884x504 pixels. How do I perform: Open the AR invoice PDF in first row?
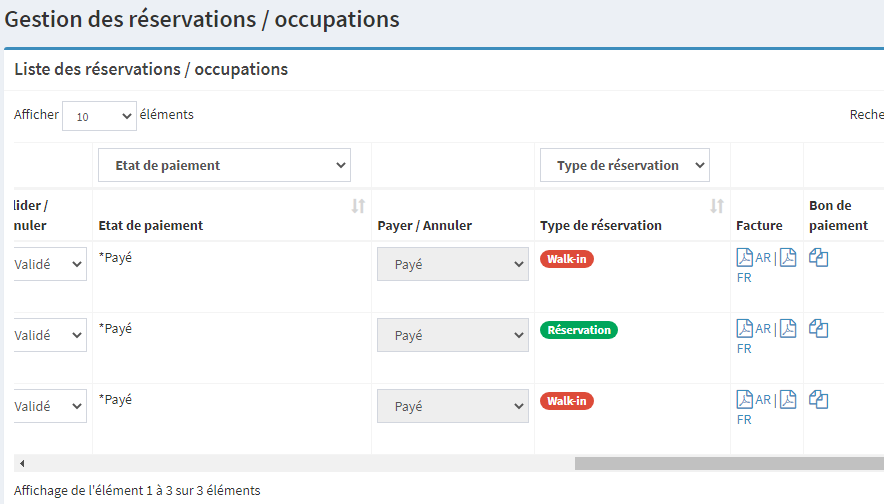pyautogui.click(x=745, y=258)
